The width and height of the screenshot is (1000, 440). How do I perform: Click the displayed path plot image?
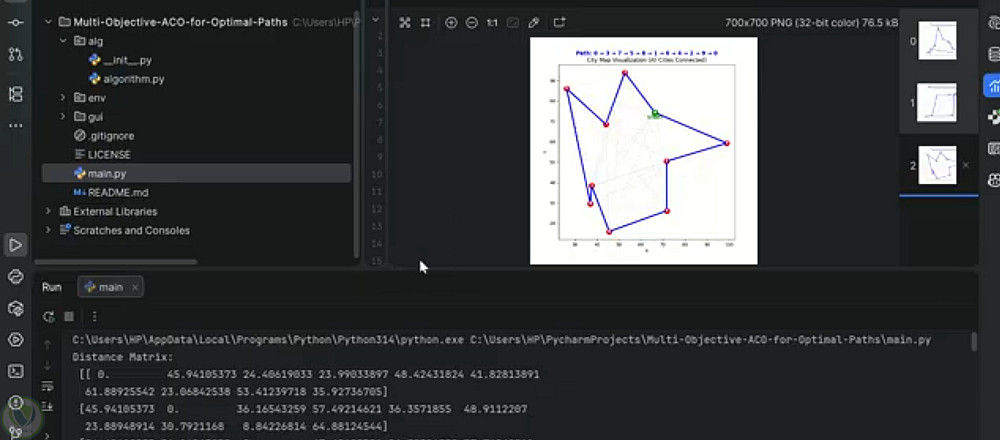(643, 150)
